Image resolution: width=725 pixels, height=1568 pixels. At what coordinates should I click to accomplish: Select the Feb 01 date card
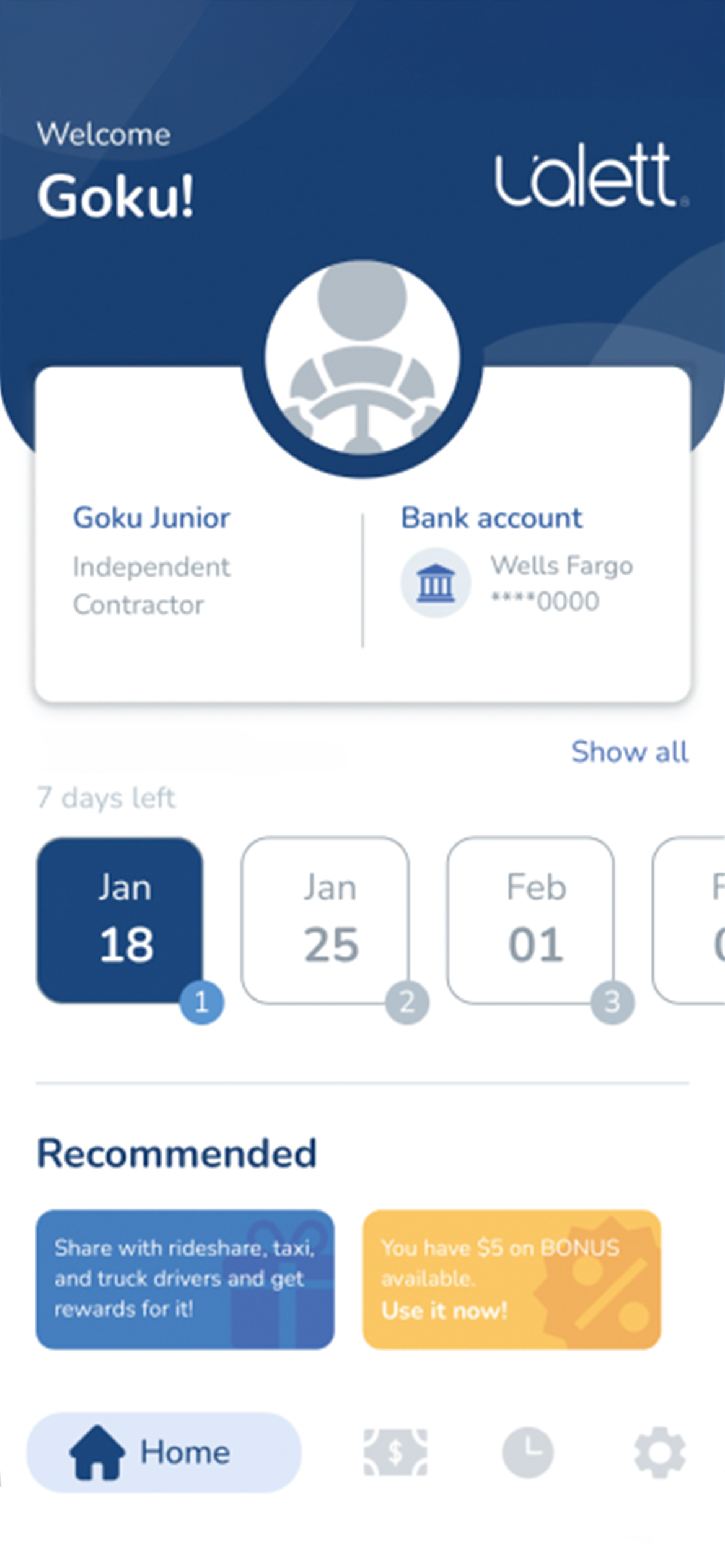click(x=531, y=920)
